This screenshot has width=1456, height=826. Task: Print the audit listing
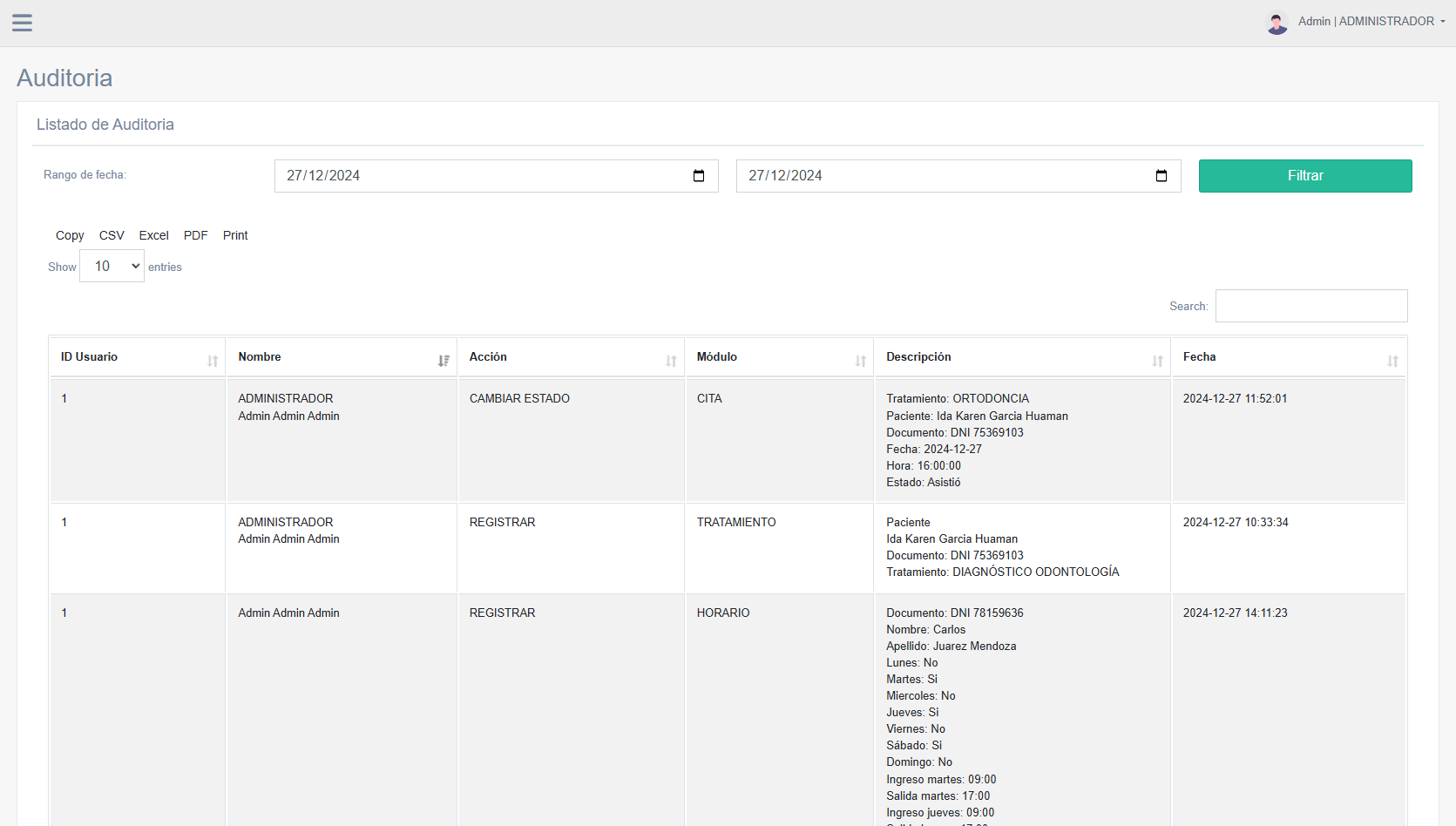tap(234, 235)
